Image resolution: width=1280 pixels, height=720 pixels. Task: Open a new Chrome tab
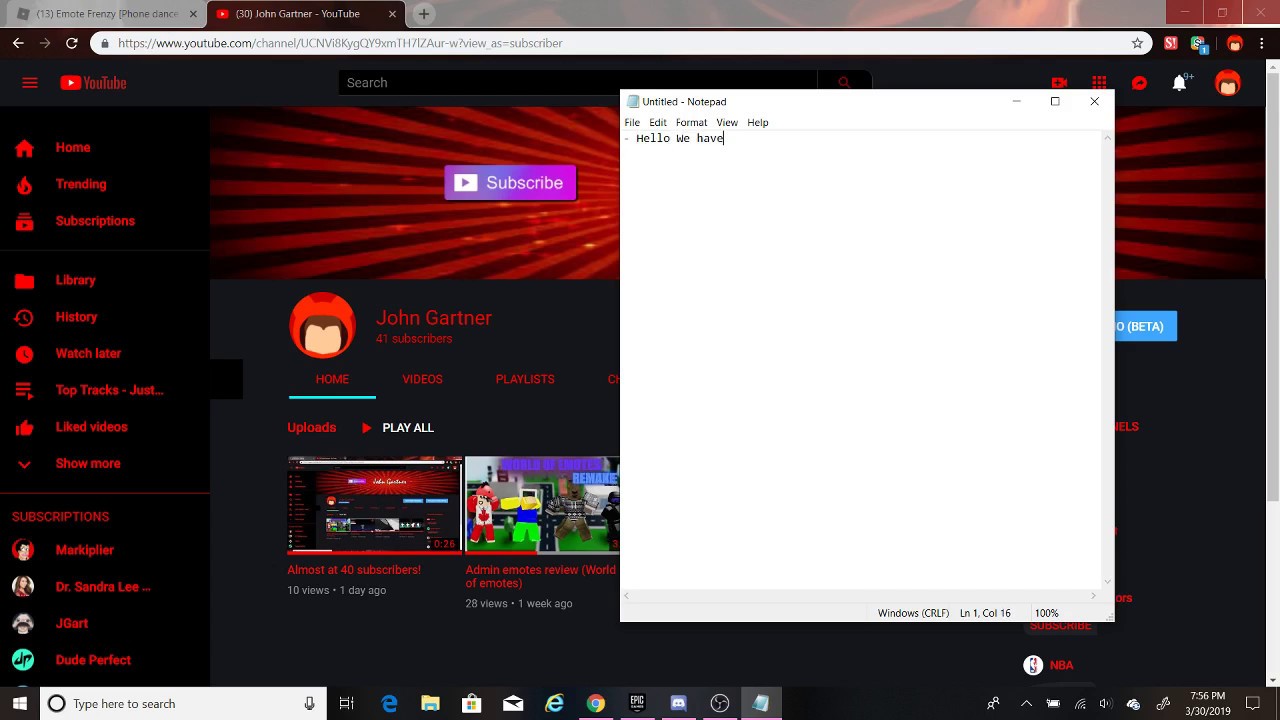[x=424, y=14]
